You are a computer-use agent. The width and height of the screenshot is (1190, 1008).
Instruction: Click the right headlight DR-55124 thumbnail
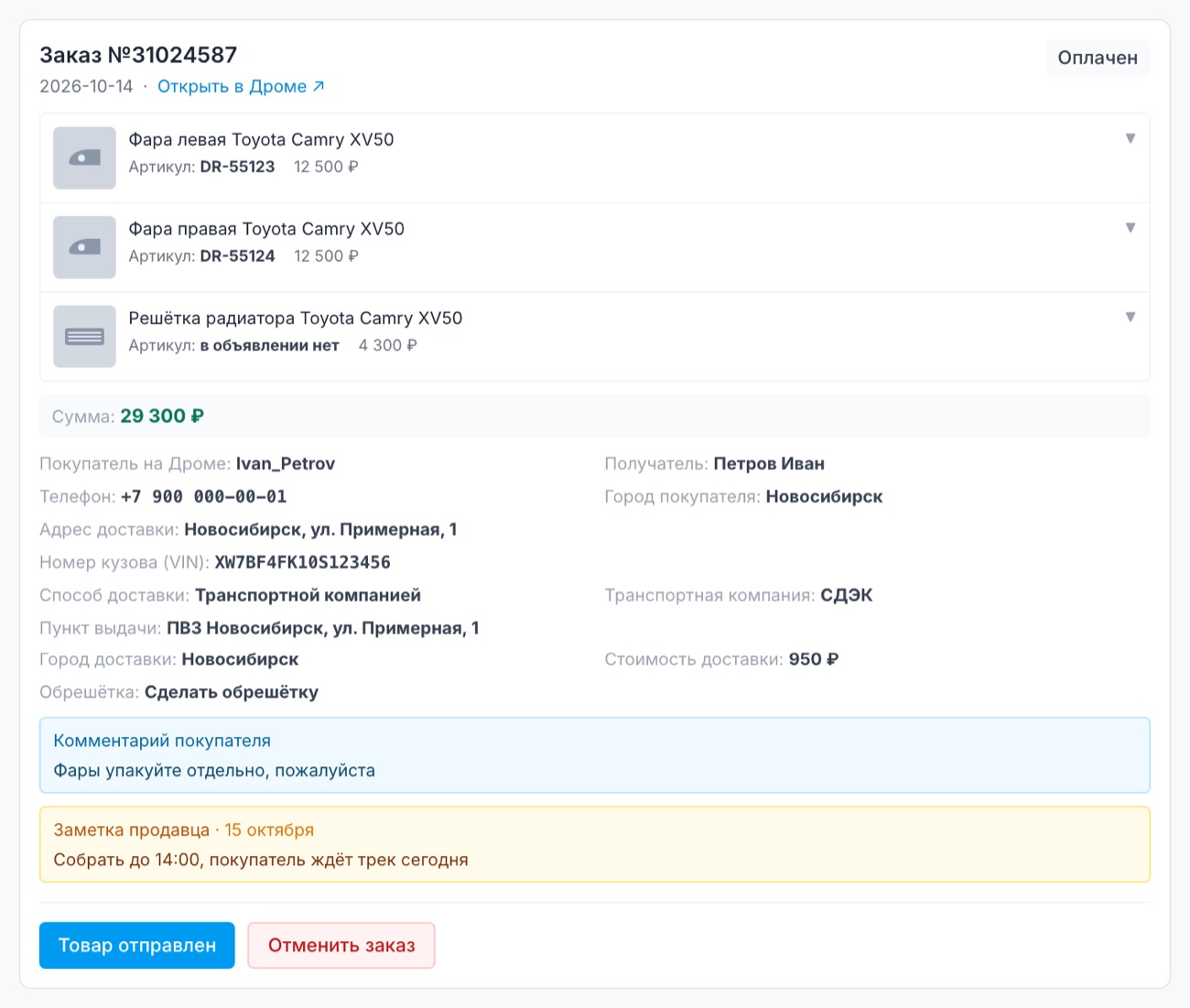[x=84, y=247]
